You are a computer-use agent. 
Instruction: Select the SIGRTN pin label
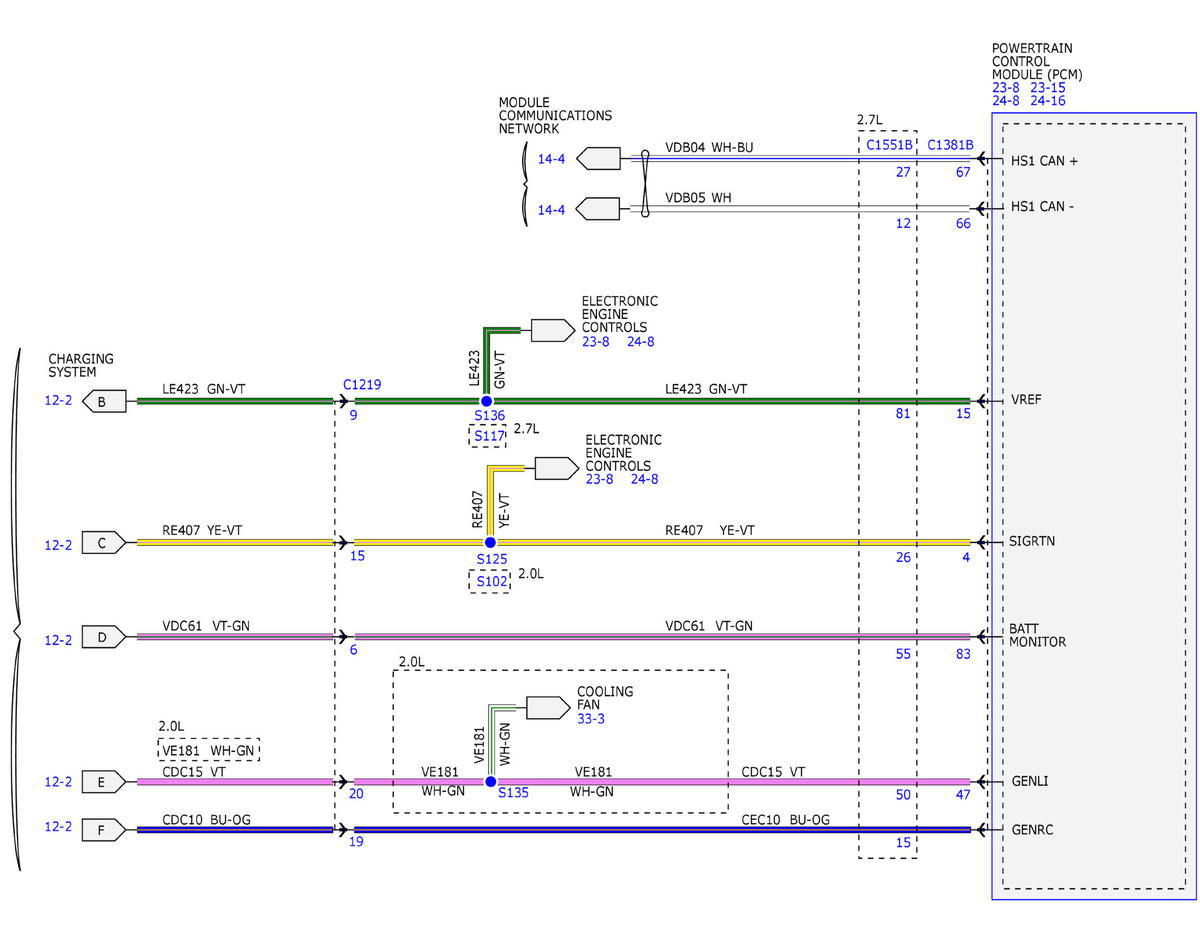1033,542
